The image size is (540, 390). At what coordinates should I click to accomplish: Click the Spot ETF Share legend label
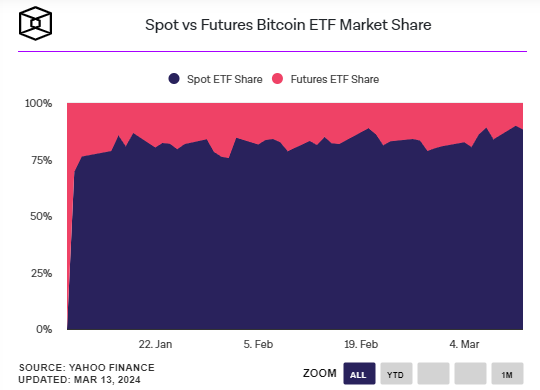tap(225, 79)
